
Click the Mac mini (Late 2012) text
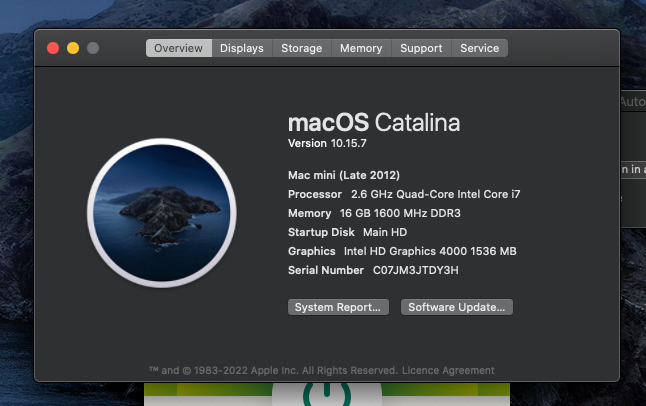pyautogui.click(x=344, y=175)
